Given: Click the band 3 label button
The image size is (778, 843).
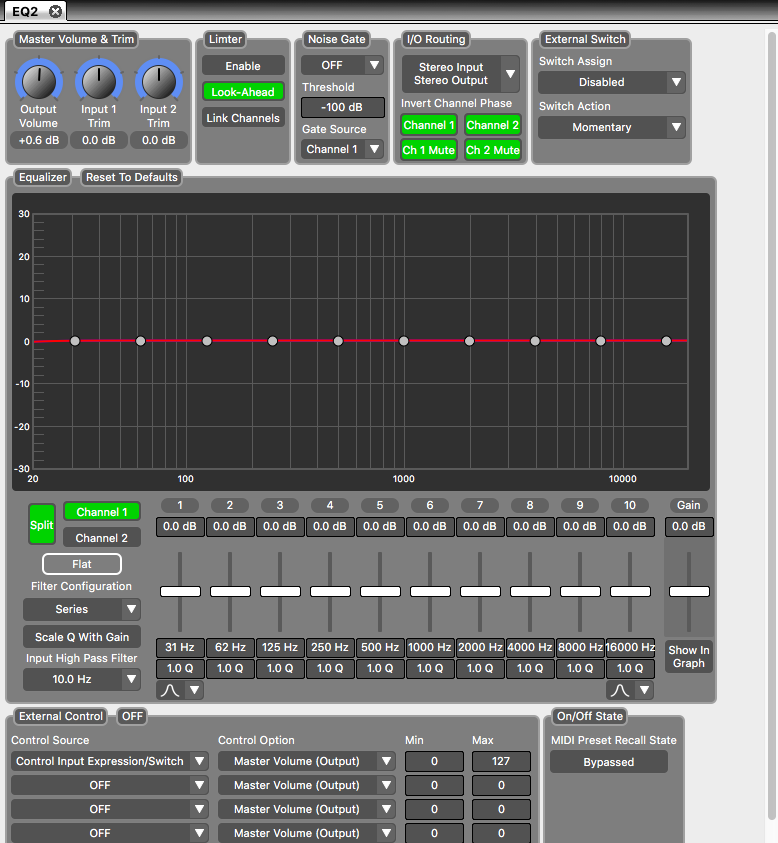Looking at the screenshot, I should (x=280, y=505).
